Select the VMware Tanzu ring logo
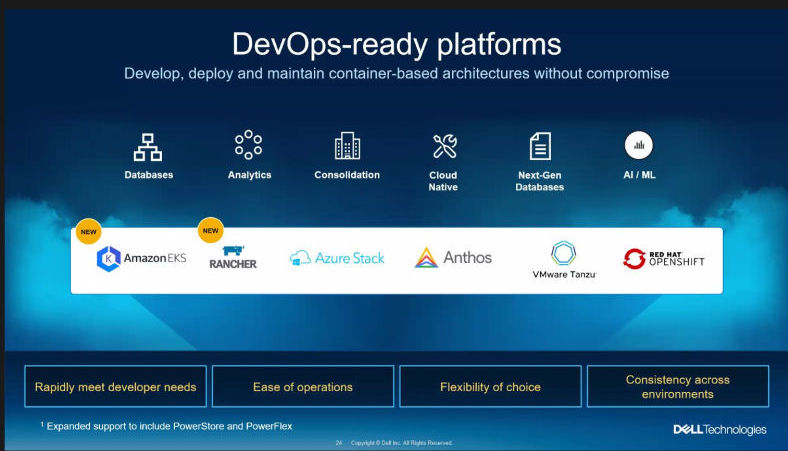 point(563,253)
